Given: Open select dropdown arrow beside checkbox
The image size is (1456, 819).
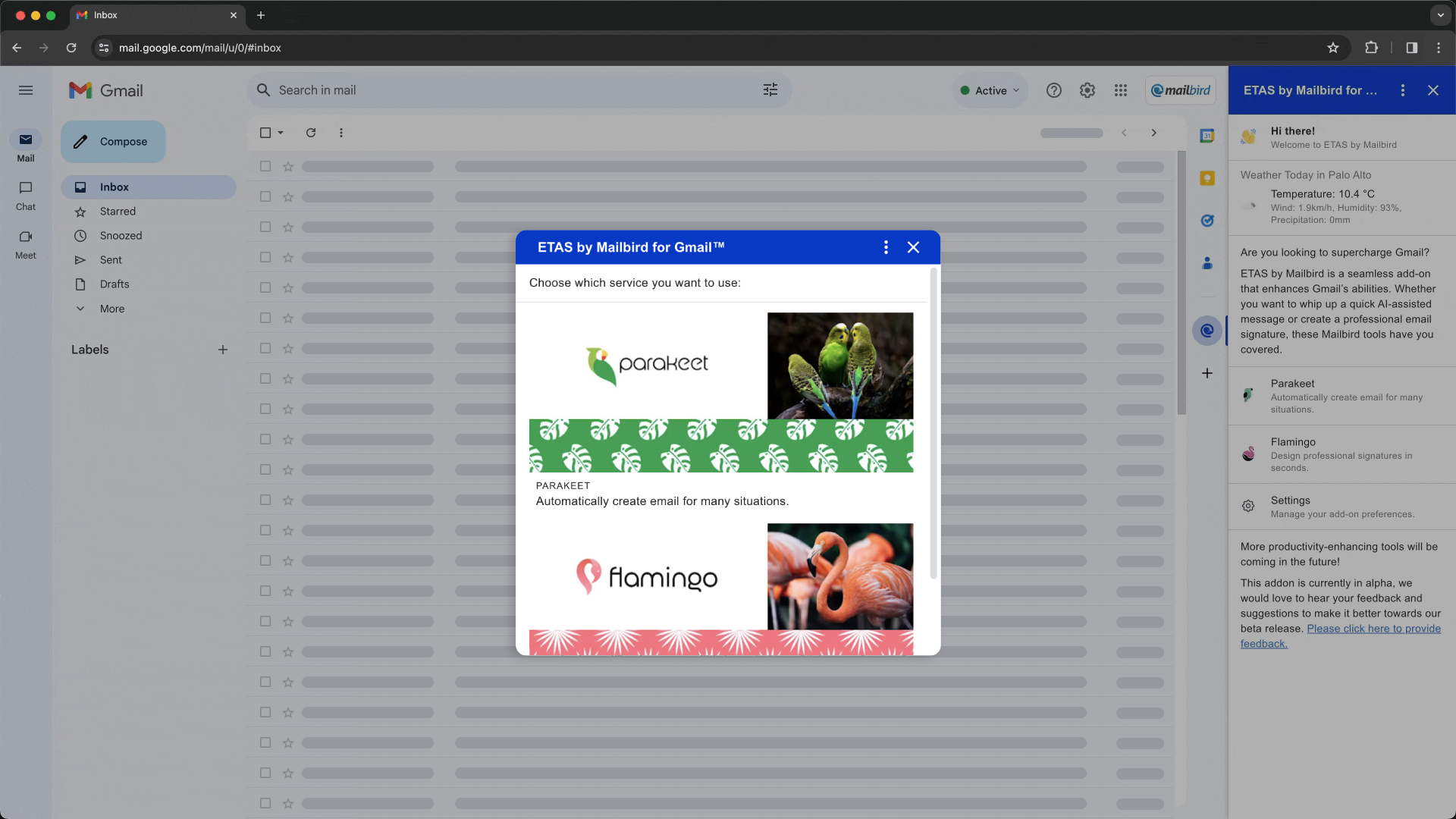Looking at the screenshot, I should click(x=281, y=133).
